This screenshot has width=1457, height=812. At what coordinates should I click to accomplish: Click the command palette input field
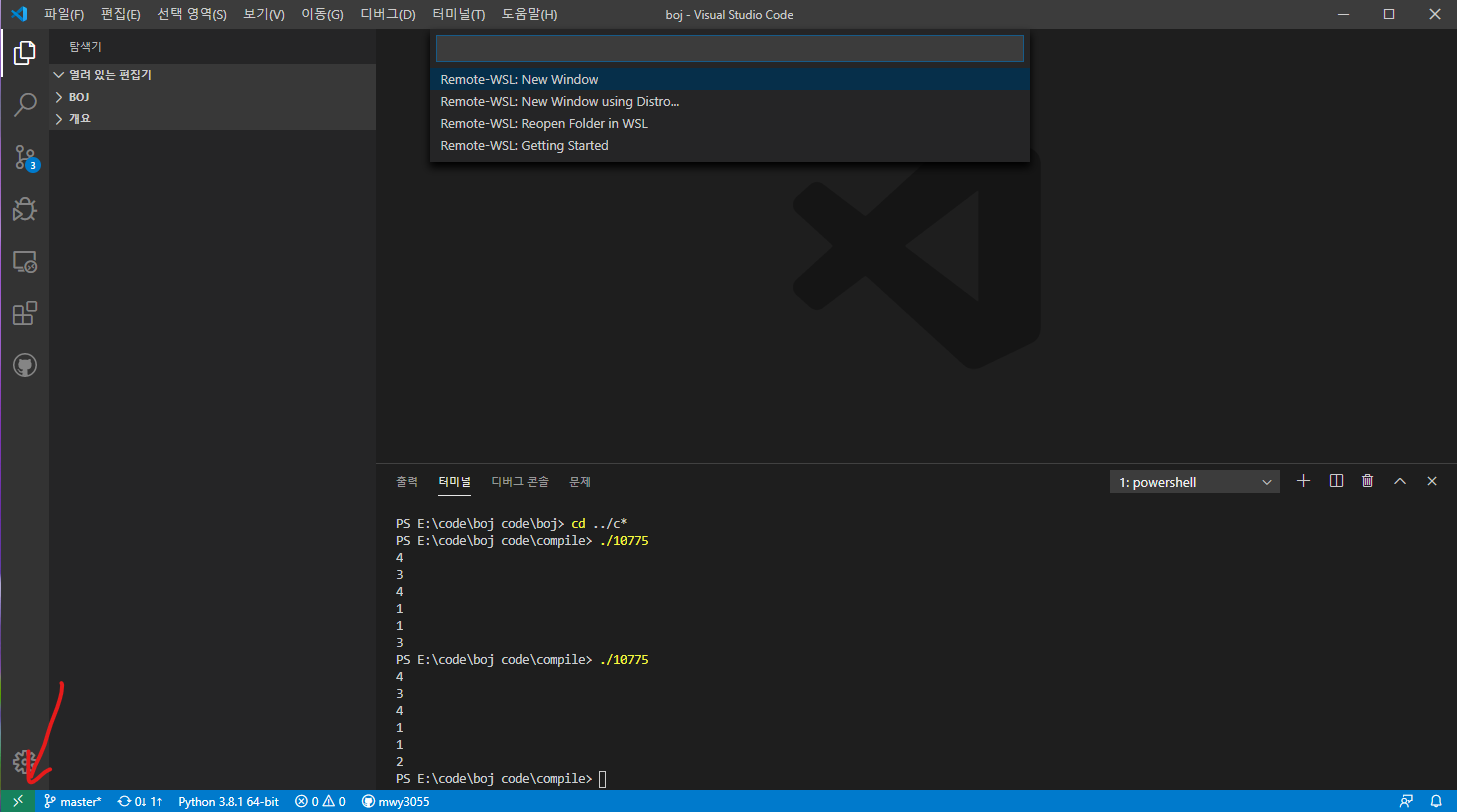[x=730, y=48]
